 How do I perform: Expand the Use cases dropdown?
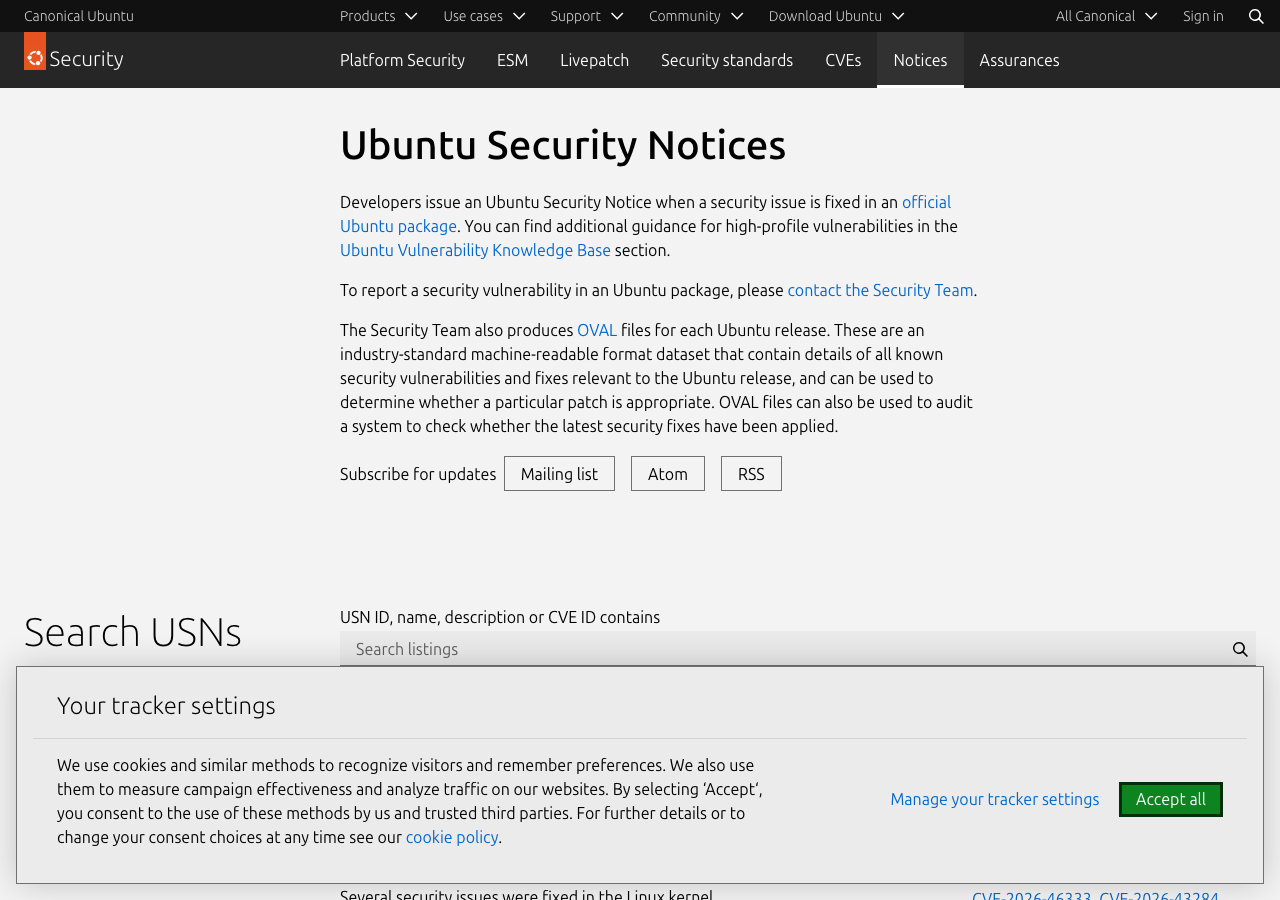tap(485, 16)
